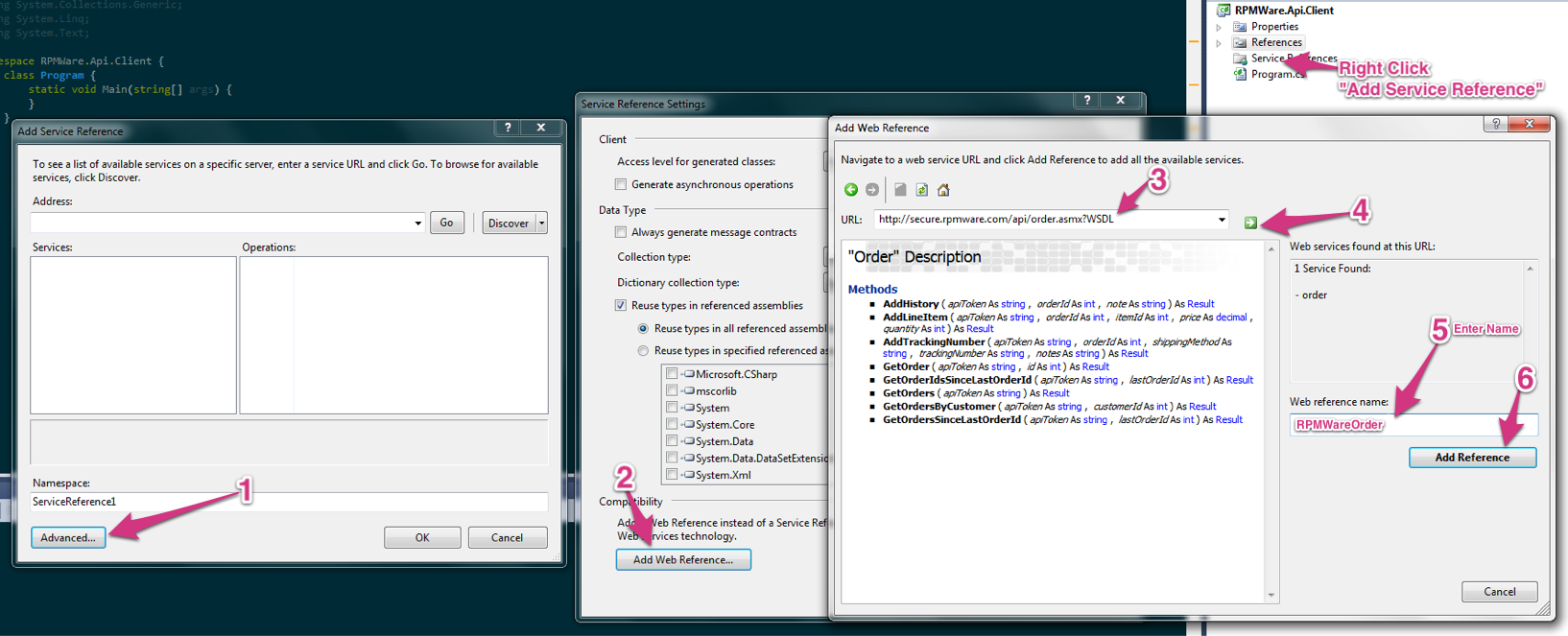Image resolution: width=1568 pixels, height=636 pixels.
Task: Click the RPMWare.Api.Client C# project icon
Action: (1224, 11)
